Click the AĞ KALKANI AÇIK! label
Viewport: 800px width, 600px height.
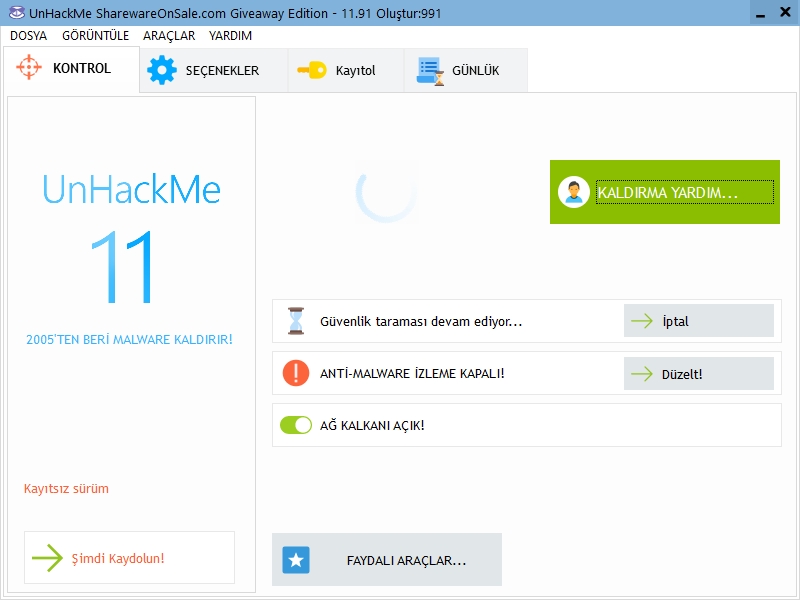(x=372, y=426)
